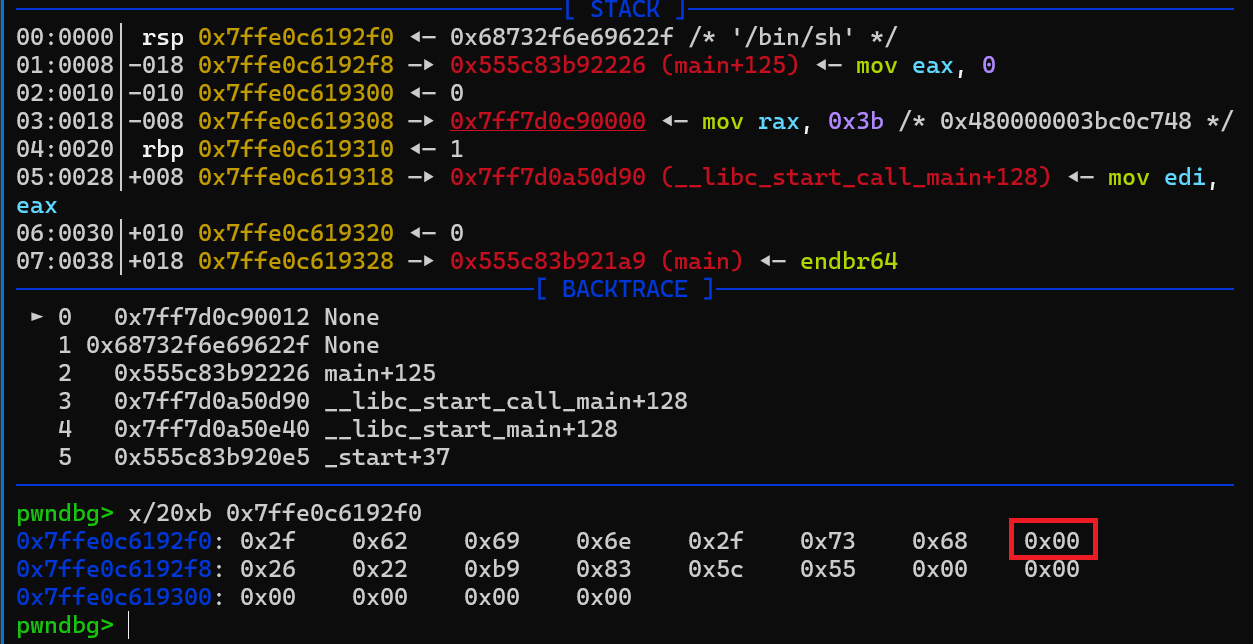The image size is (1253, 644).
Task: Click the endbr64 instruction text
Action: pos(848,261)
